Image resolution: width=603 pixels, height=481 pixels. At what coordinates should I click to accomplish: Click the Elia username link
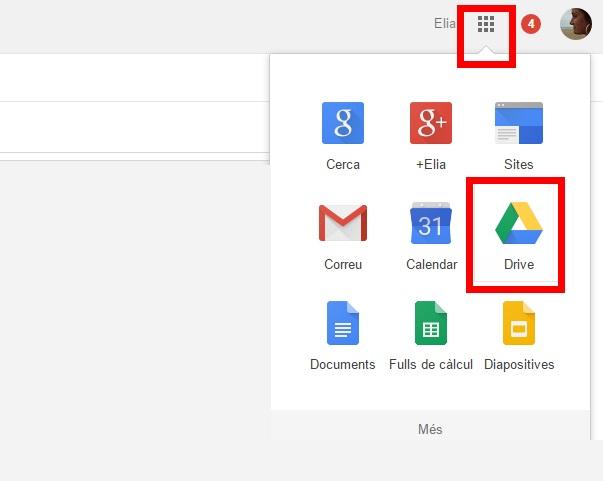pos(444,24)
